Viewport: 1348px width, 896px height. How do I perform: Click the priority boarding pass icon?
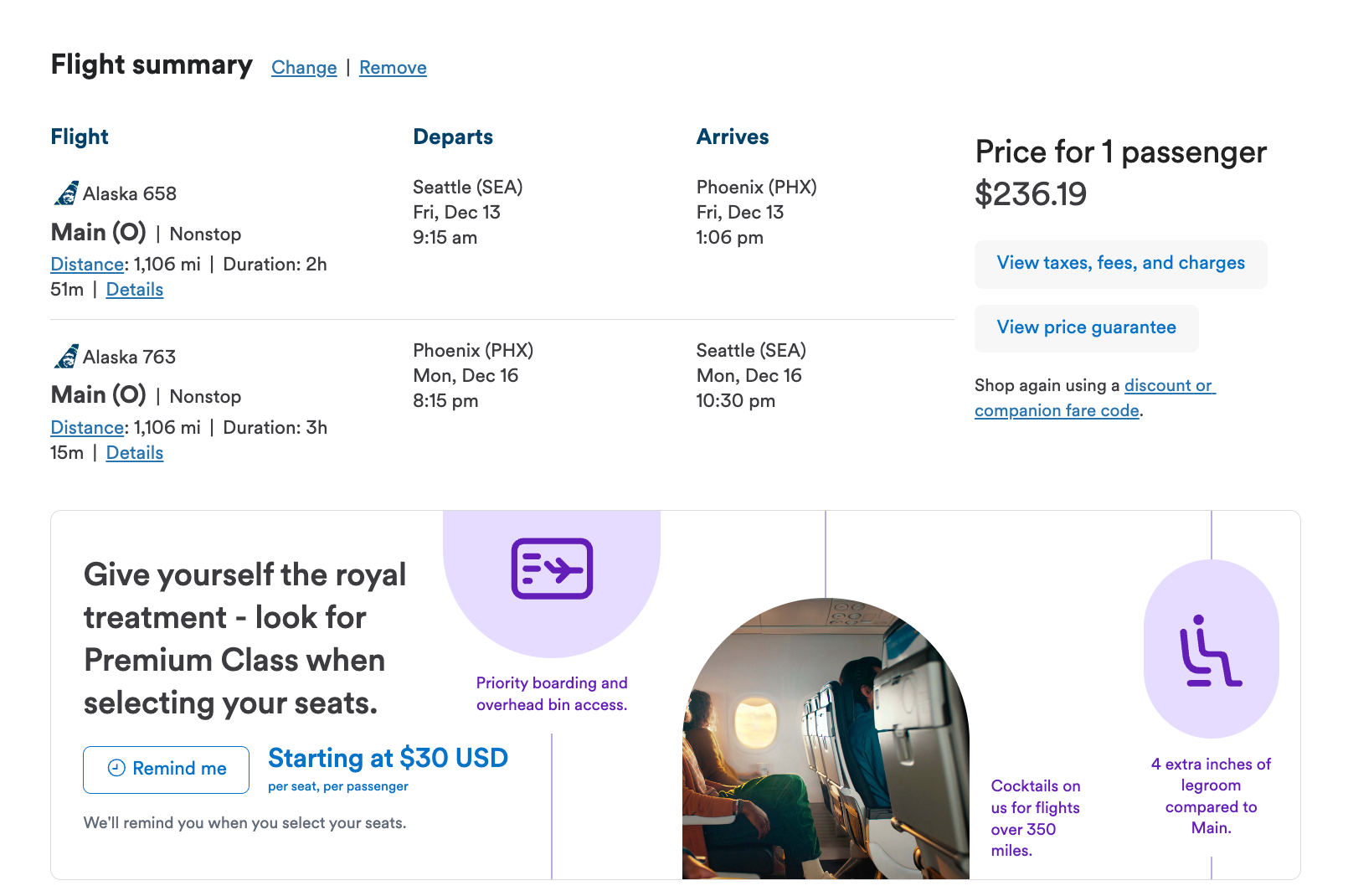click(x=552, y=569)
